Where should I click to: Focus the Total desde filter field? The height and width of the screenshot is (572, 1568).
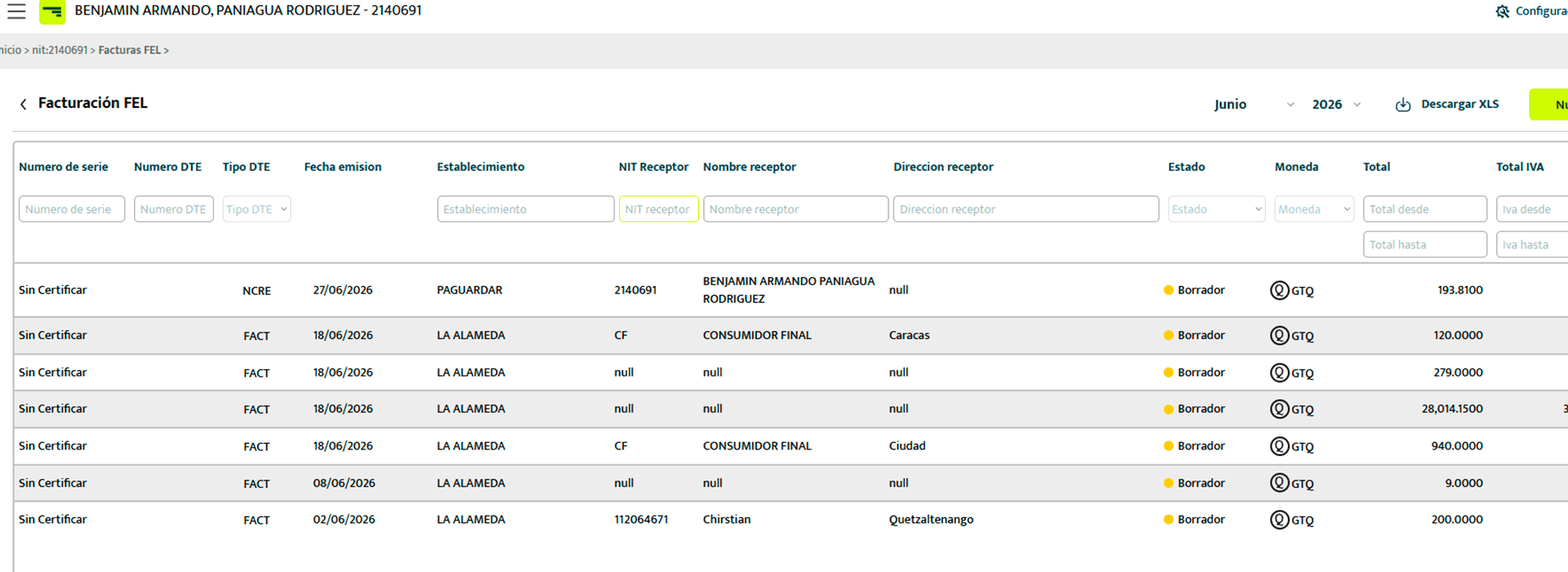coord(1425,209)
